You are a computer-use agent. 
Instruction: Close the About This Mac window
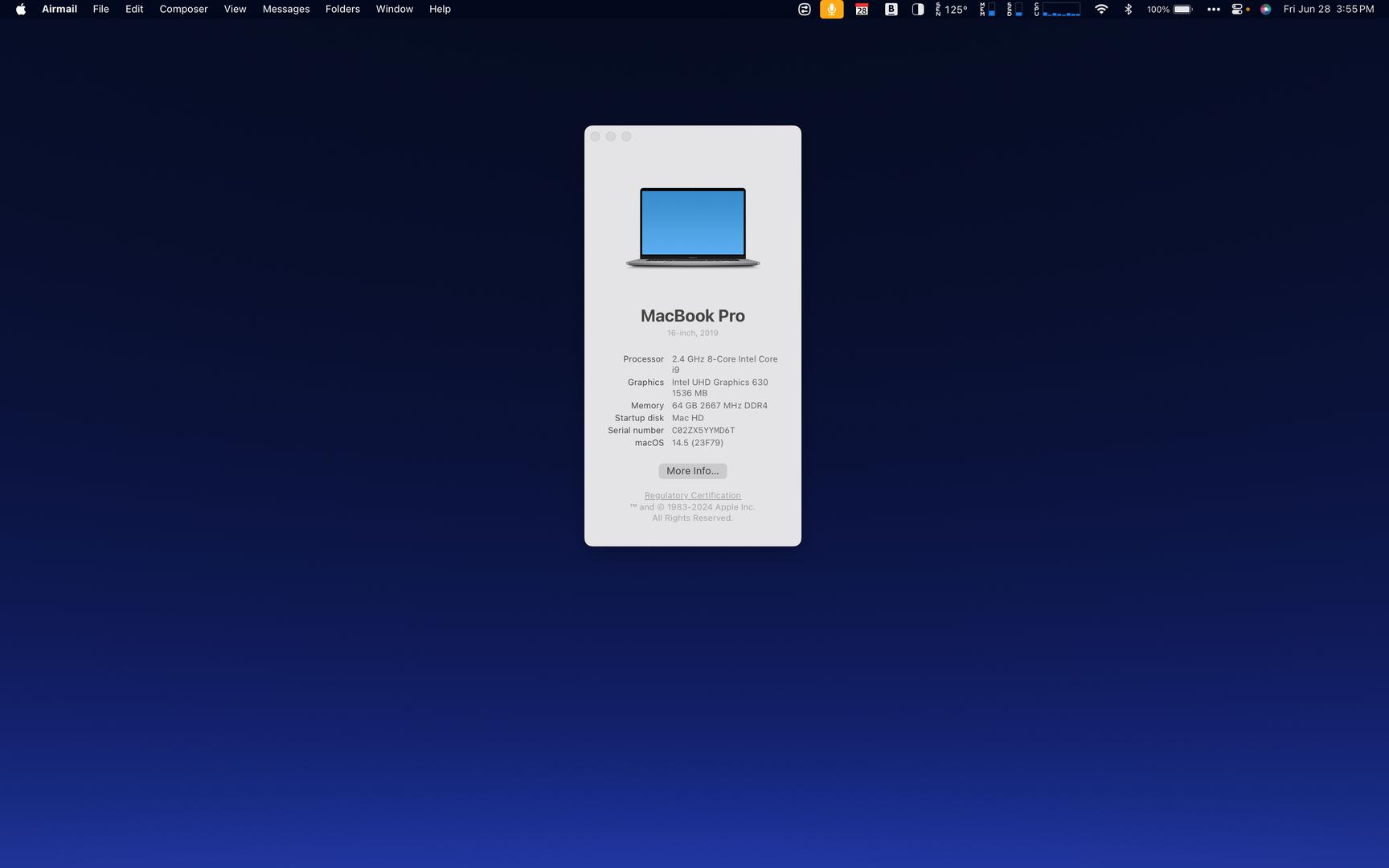tap(596, 137)
